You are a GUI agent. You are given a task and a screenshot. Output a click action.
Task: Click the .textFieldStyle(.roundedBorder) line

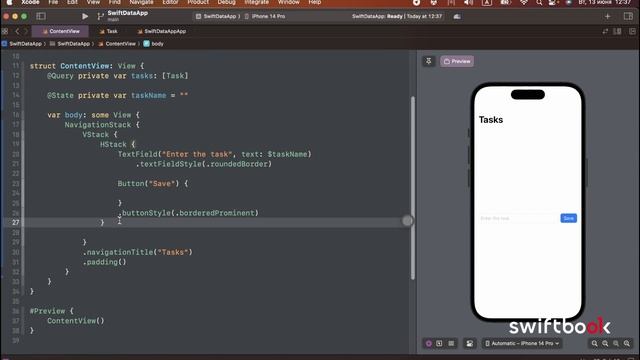(x=204, y=164)
